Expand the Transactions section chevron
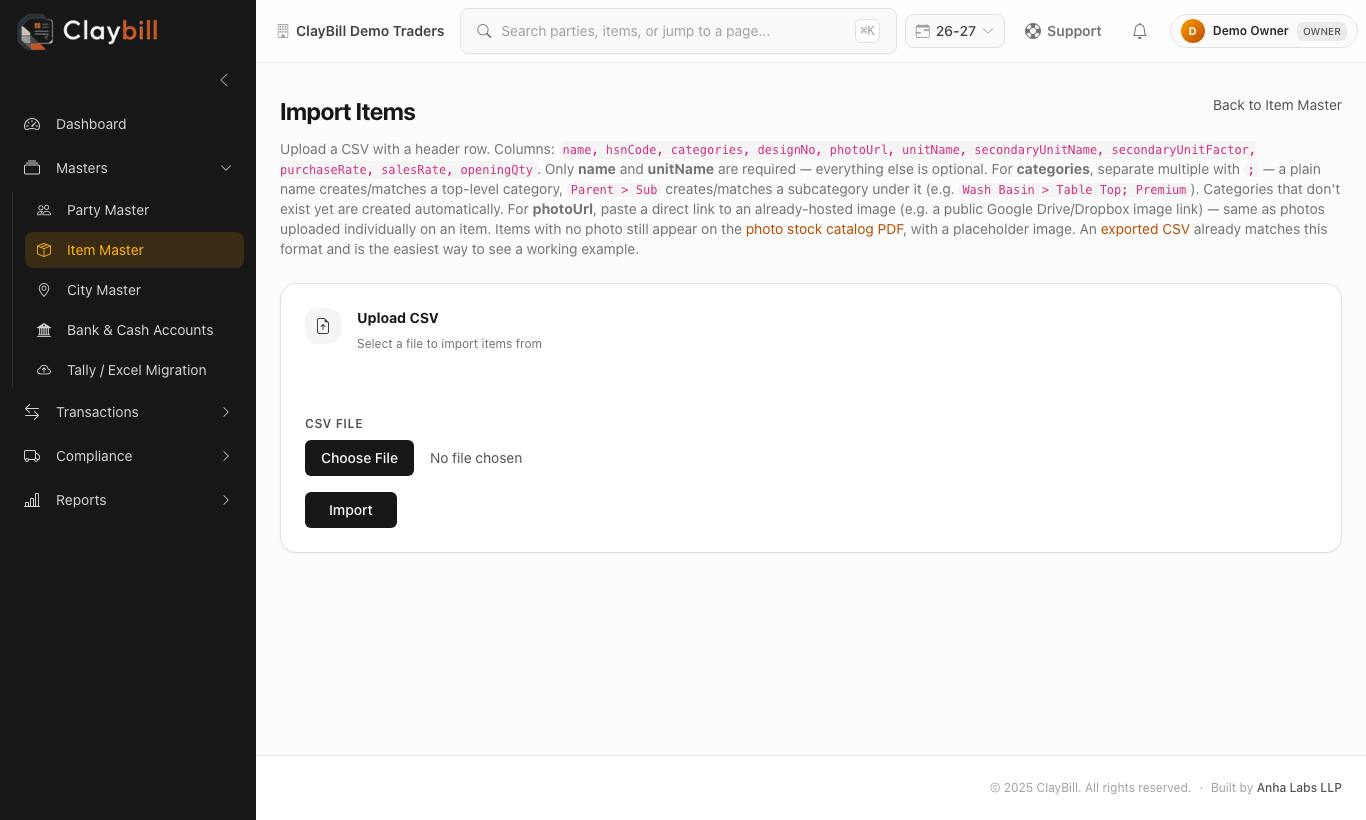1366x820 pixels. tap(226, 412)
